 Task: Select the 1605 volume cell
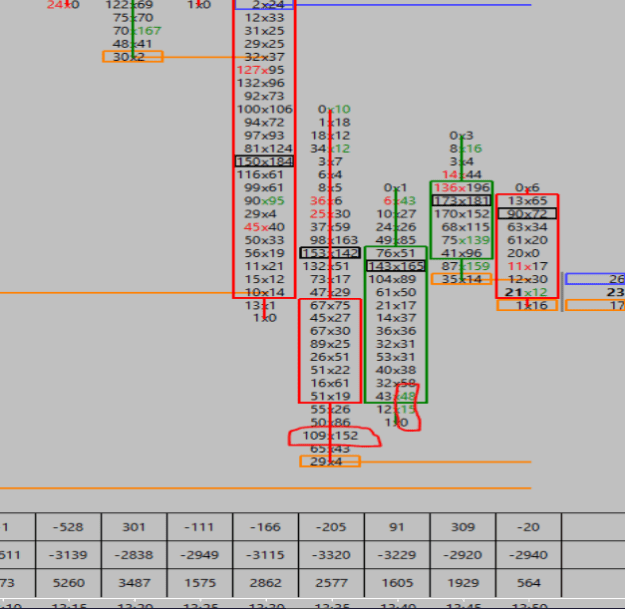coord(397,583)
